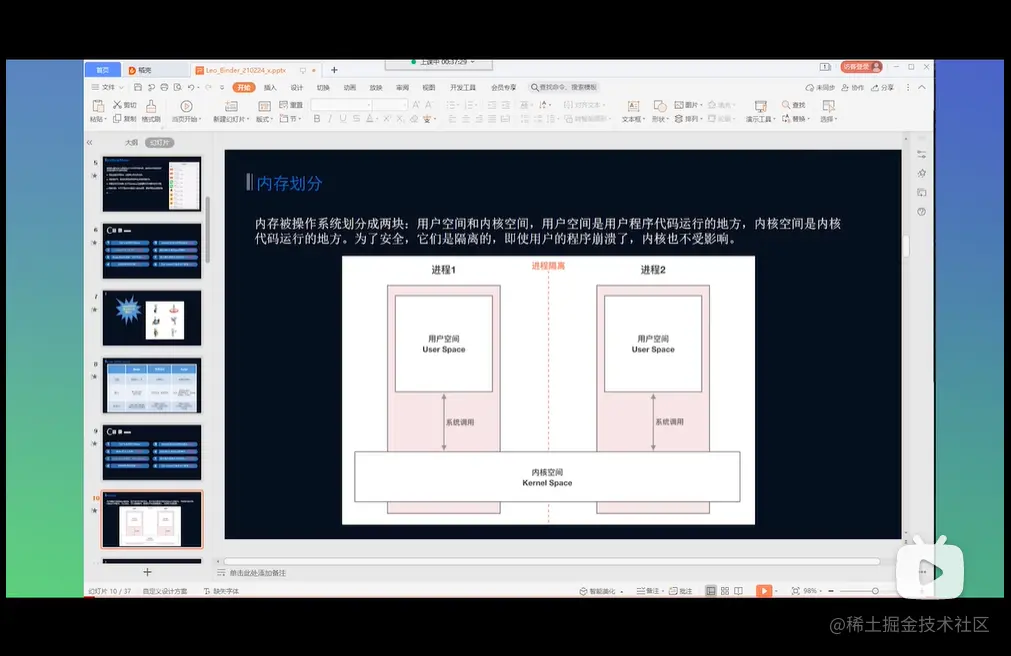Viewport: 1011px width, 656px height.
Task: Switch to the 插入 ribbon tab
Action: [268, 88]
